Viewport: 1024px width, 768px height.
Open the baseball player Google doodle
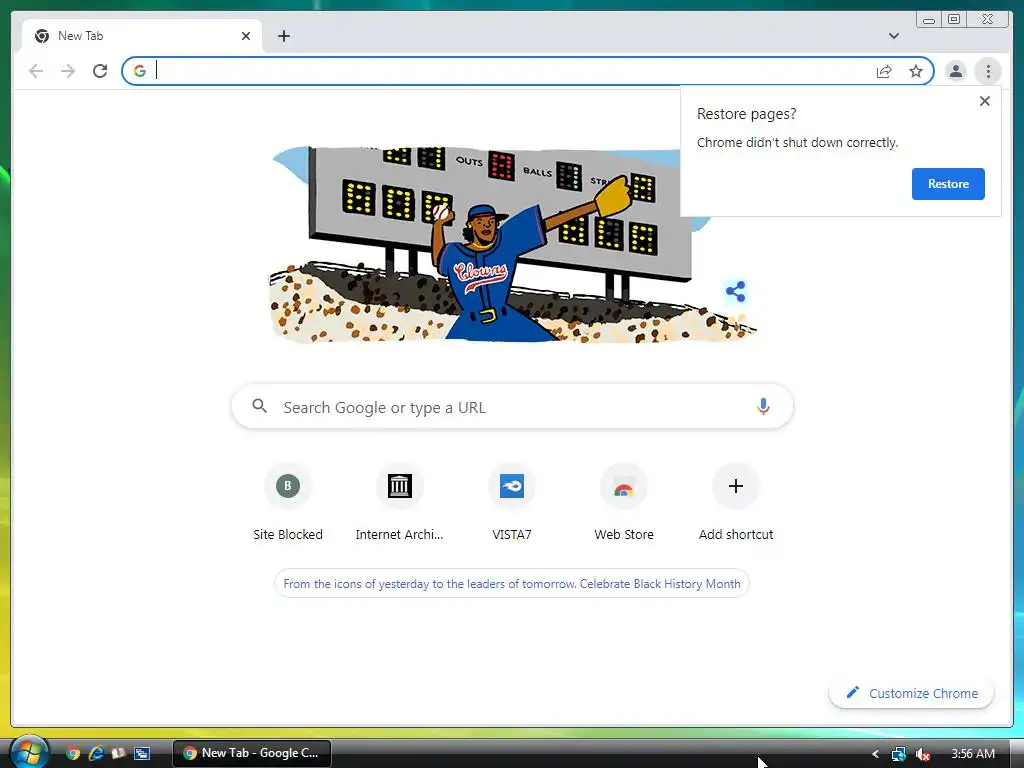click(x=513, y=244)
